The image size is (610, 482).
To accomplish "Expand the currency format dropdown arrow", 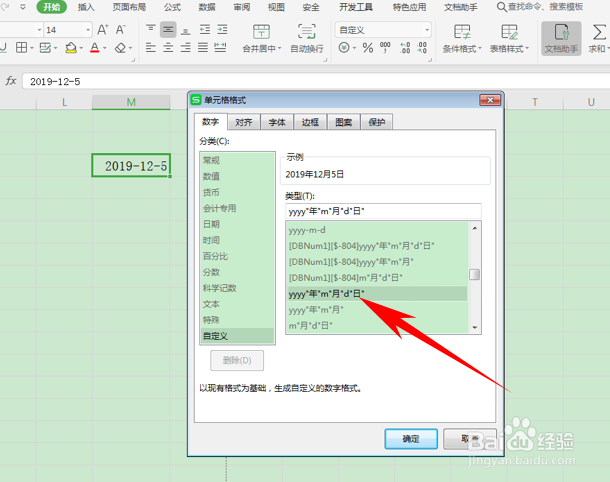I will click(x=354, y=48).
